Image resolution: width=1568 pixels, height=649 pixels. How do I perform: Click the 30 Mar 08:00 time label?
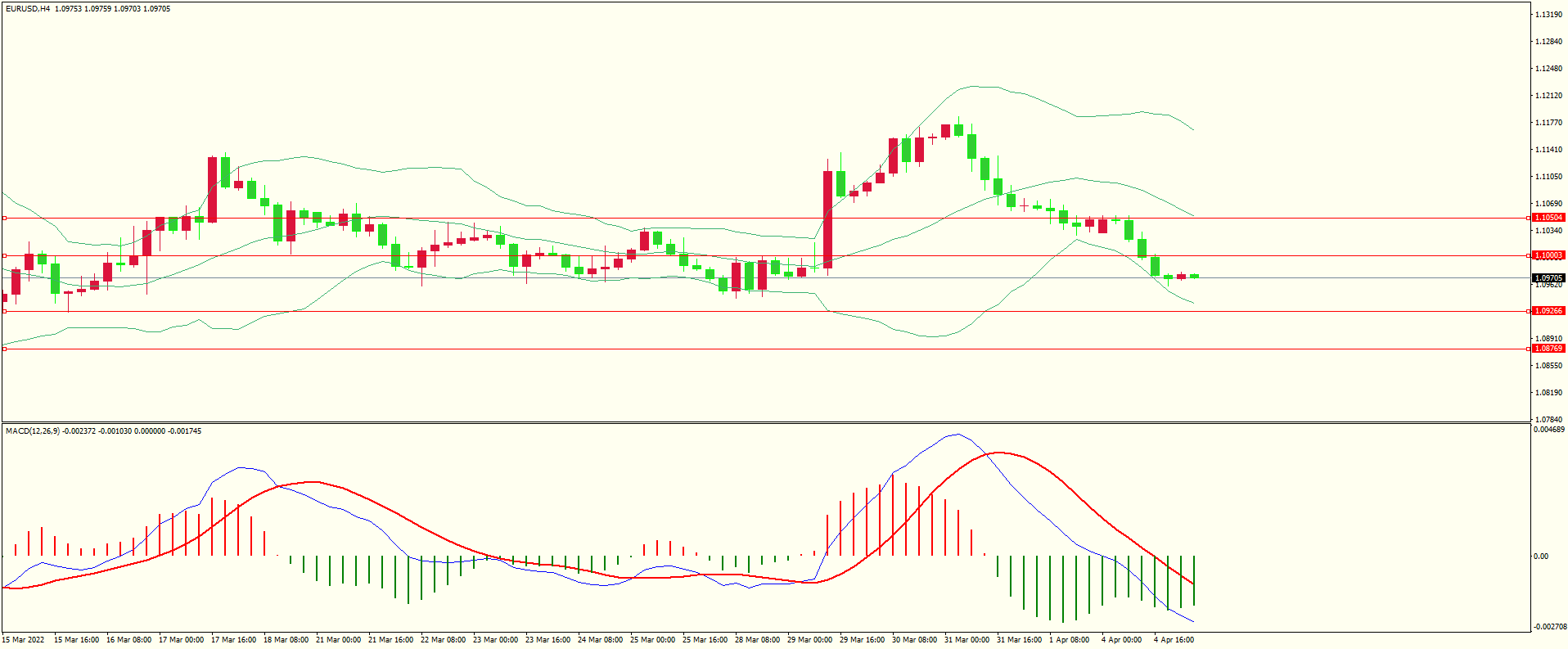[x=914, y=640]
